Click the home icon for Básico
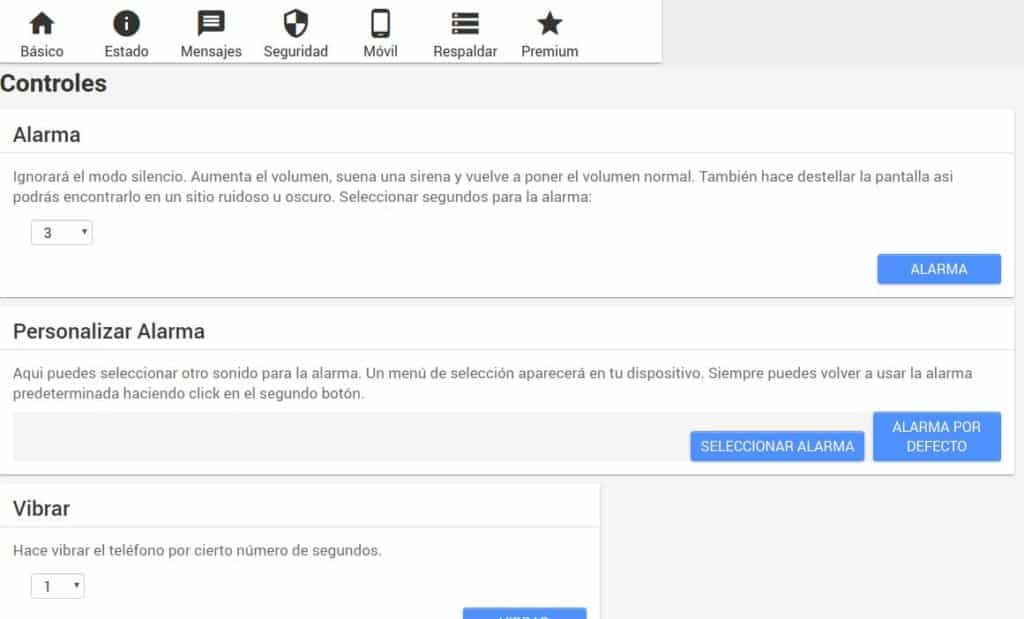 coord(42,23)
